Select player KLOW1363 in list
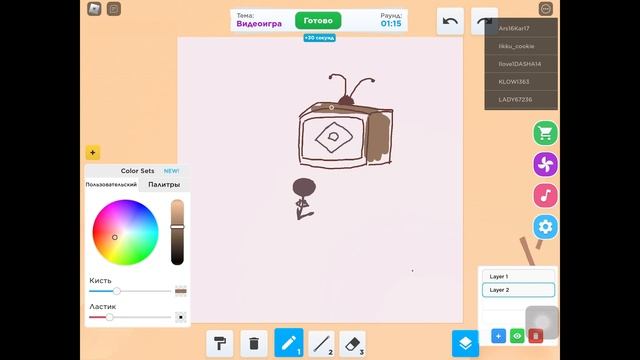640x360 pixels. (x=521, y=82)
